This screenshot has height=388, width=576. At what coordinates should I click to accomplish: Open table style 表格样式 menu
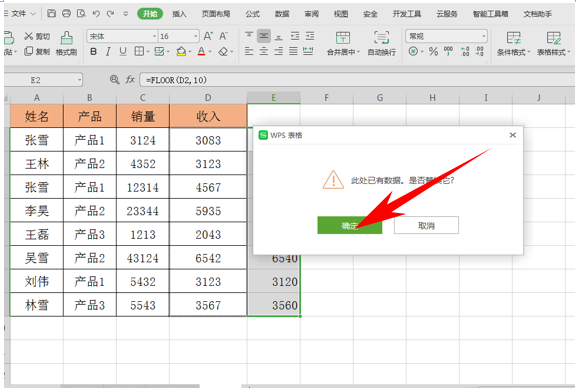point(554,43)
